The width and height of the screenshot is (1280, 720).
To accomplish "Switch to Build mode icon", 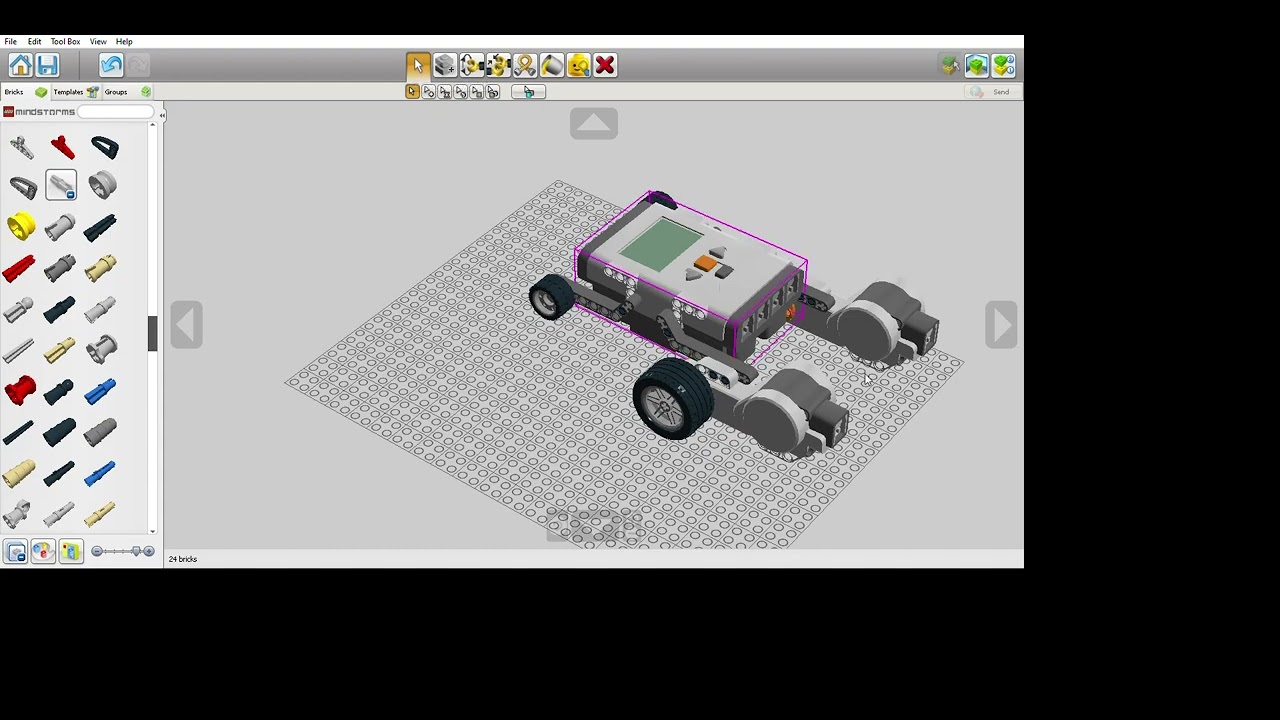I will (x=950, y=66).
